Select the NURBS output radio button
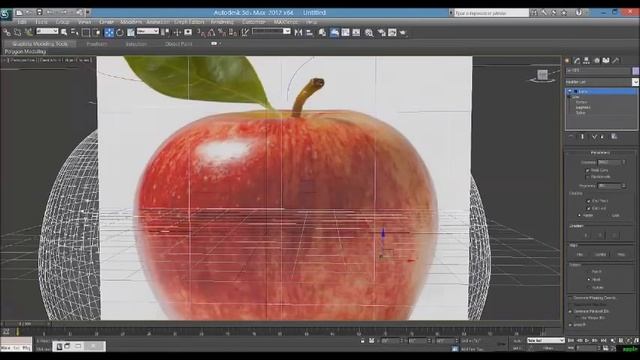This screenshot has width=640, height=360. (589, 287)
